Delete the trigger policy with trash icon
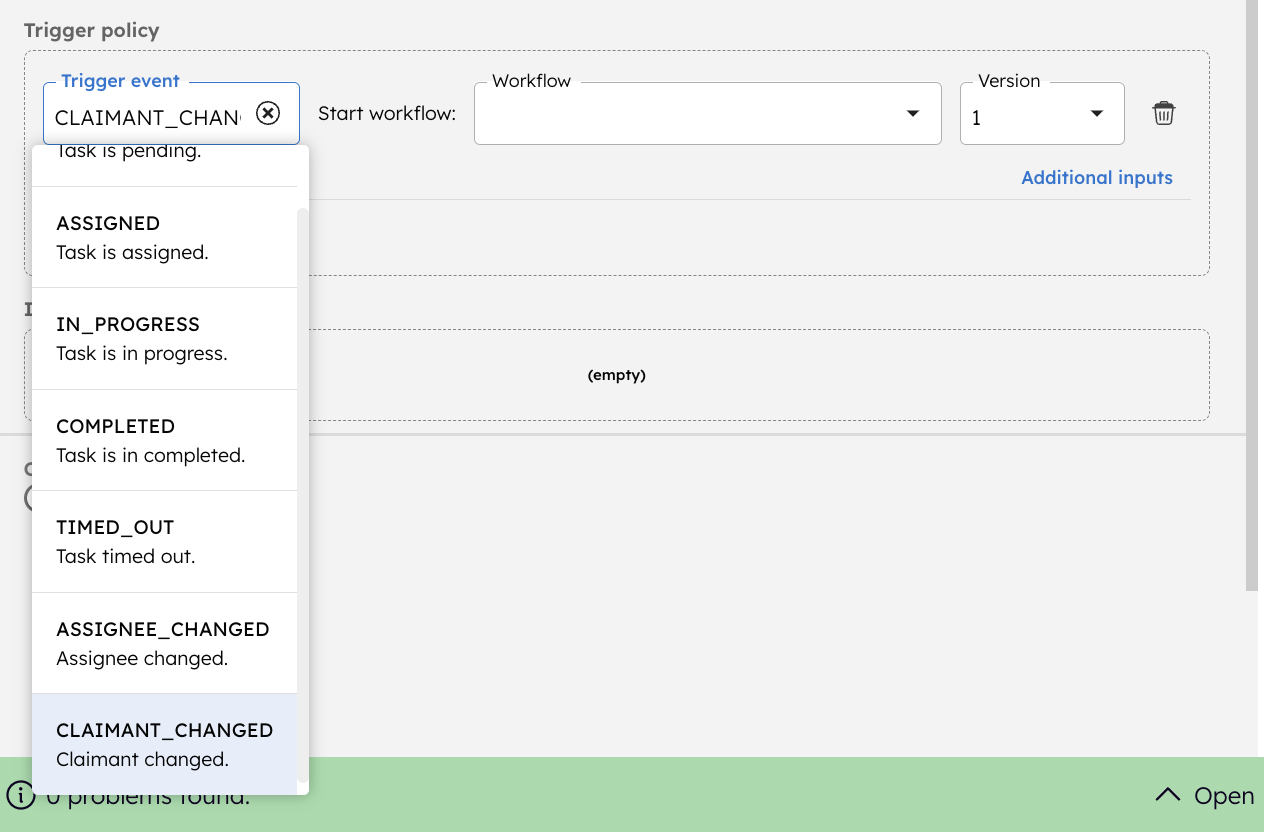The image size is (1264, 832). tap(1163, 113)
